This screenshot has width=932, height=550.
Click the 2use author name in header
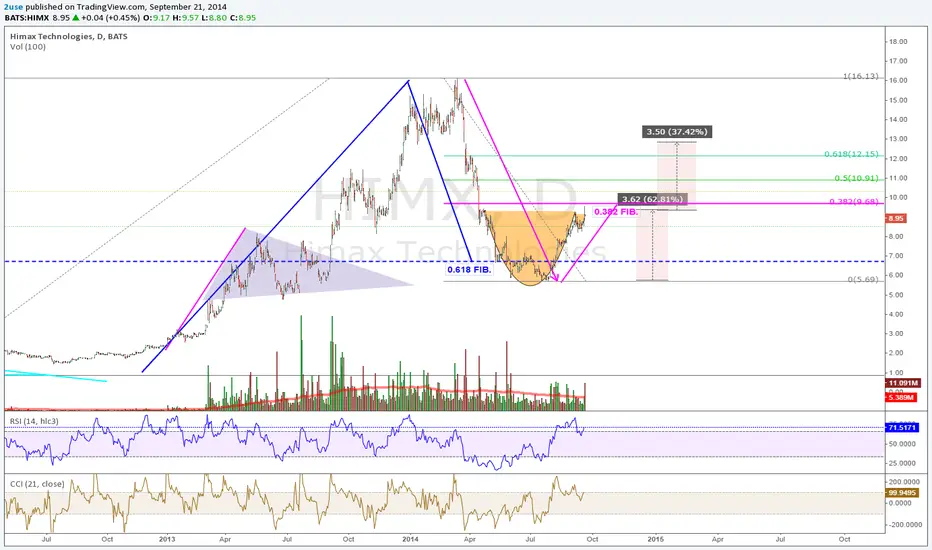14,7
